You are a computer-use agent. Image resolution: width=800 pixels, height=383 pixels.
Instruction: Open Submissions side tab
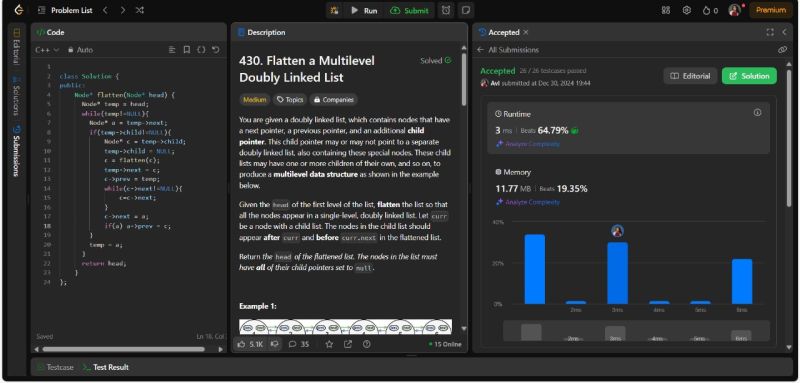pos(17,151)
